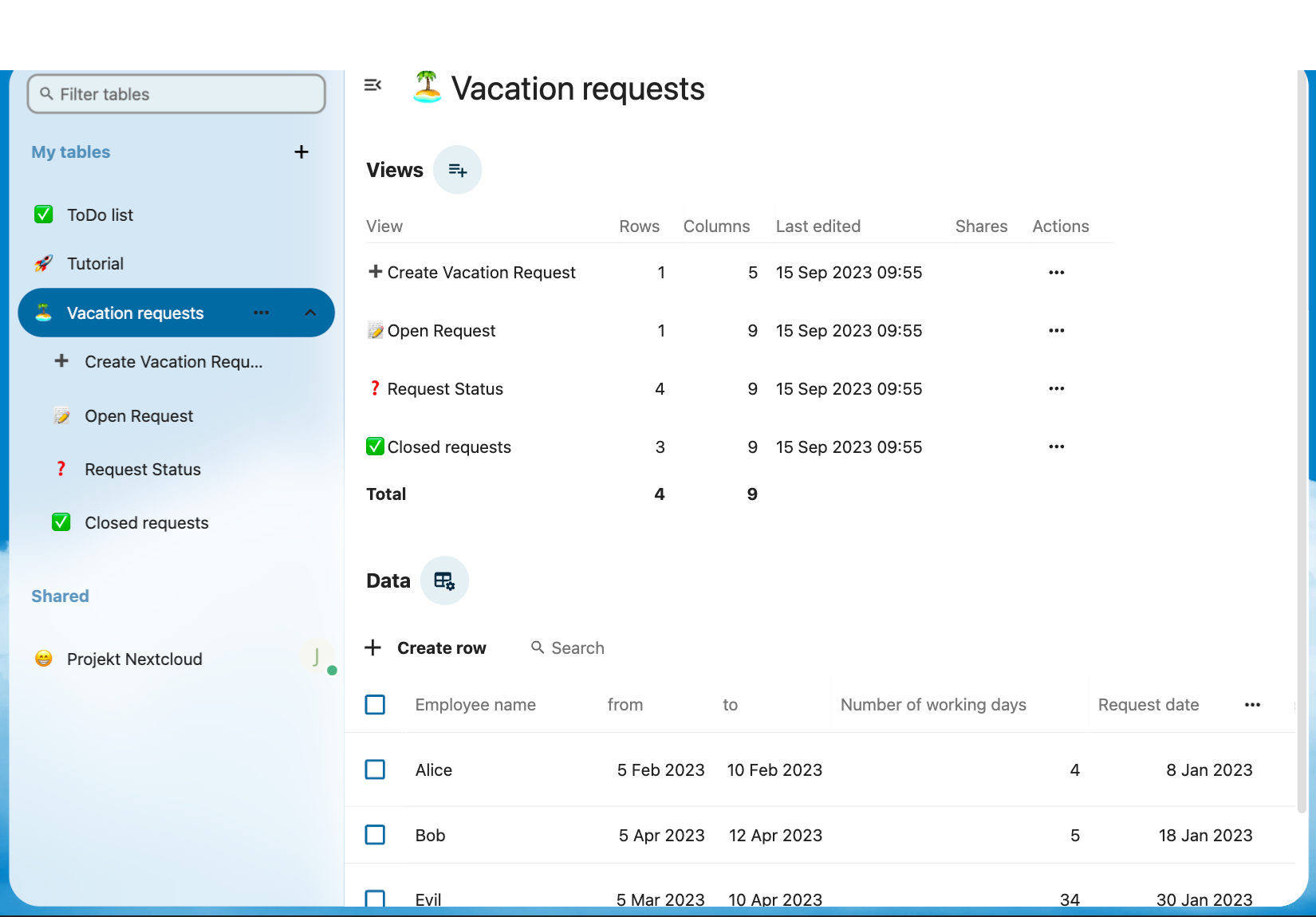Open actions menu for Create Vacation Request view

1056,273
